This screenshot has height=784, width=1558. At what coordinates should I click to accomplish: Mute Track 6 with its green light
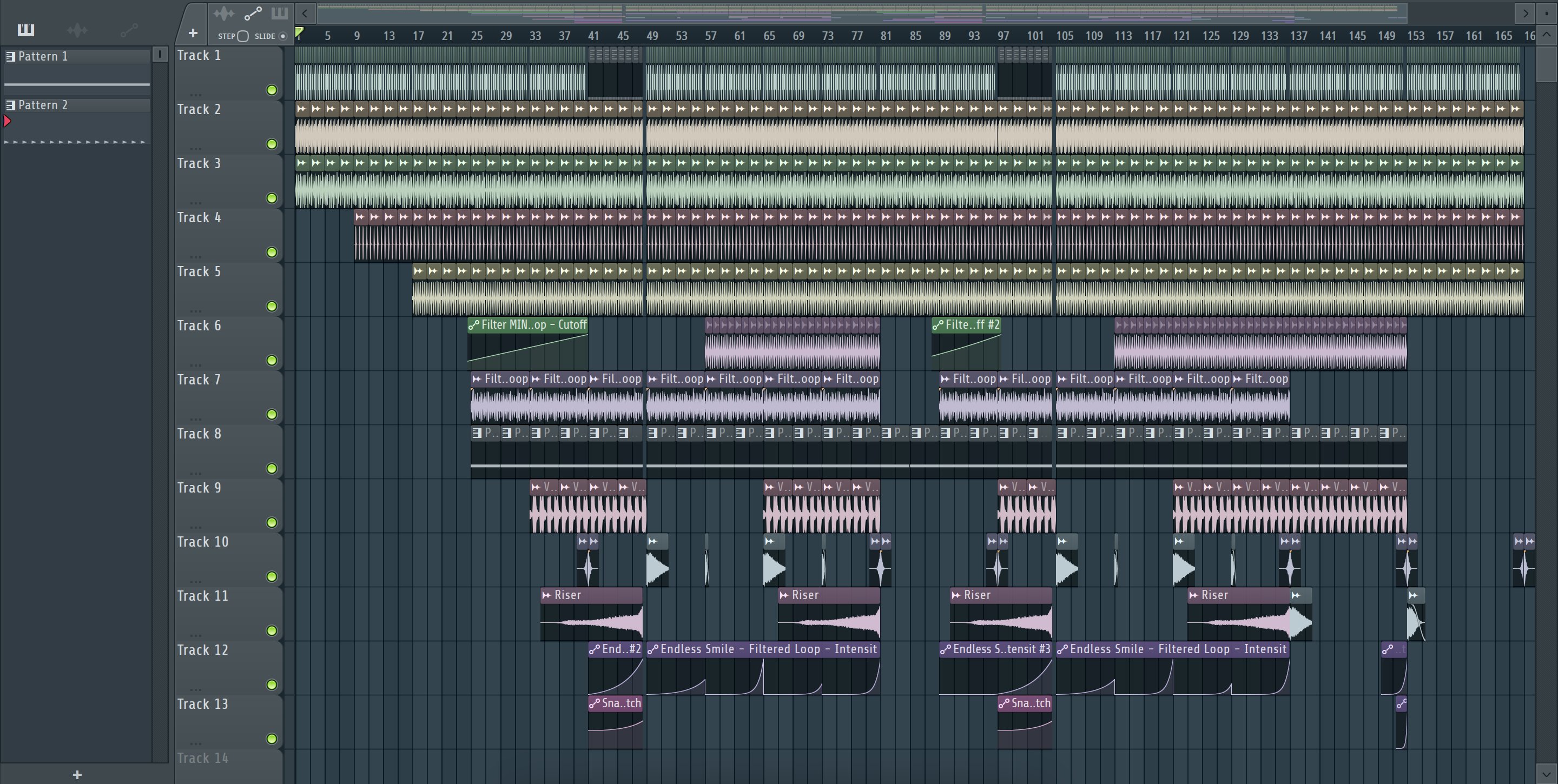pos(272,360)
